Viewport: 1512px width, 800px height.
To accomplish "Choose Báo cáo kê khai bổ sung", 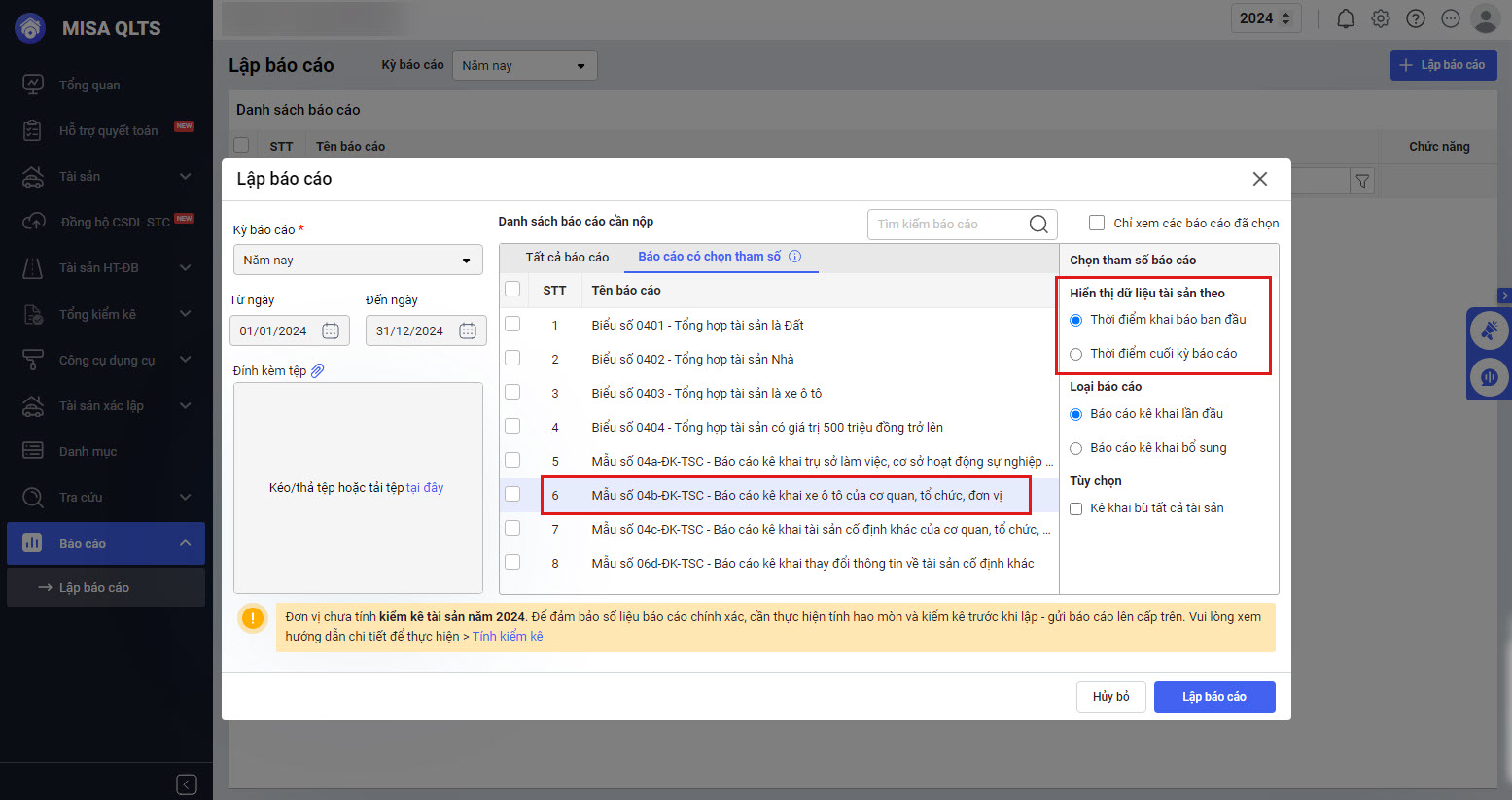I will point(1076,448).
